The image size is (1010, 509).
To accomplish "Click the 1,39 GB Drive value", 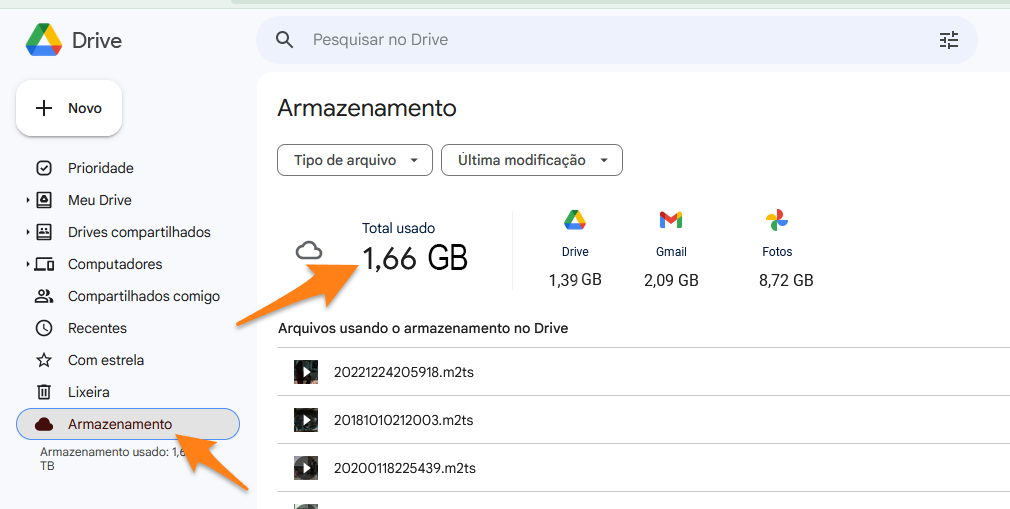I will coord(575,280).
